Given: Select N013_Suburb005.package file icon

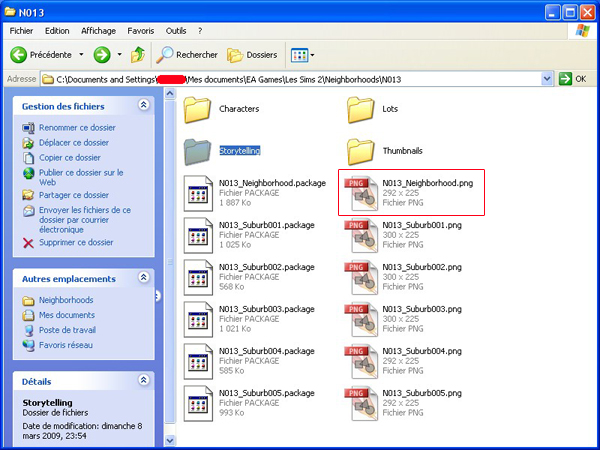Looking at the screenshot, I should coord(198,404).
